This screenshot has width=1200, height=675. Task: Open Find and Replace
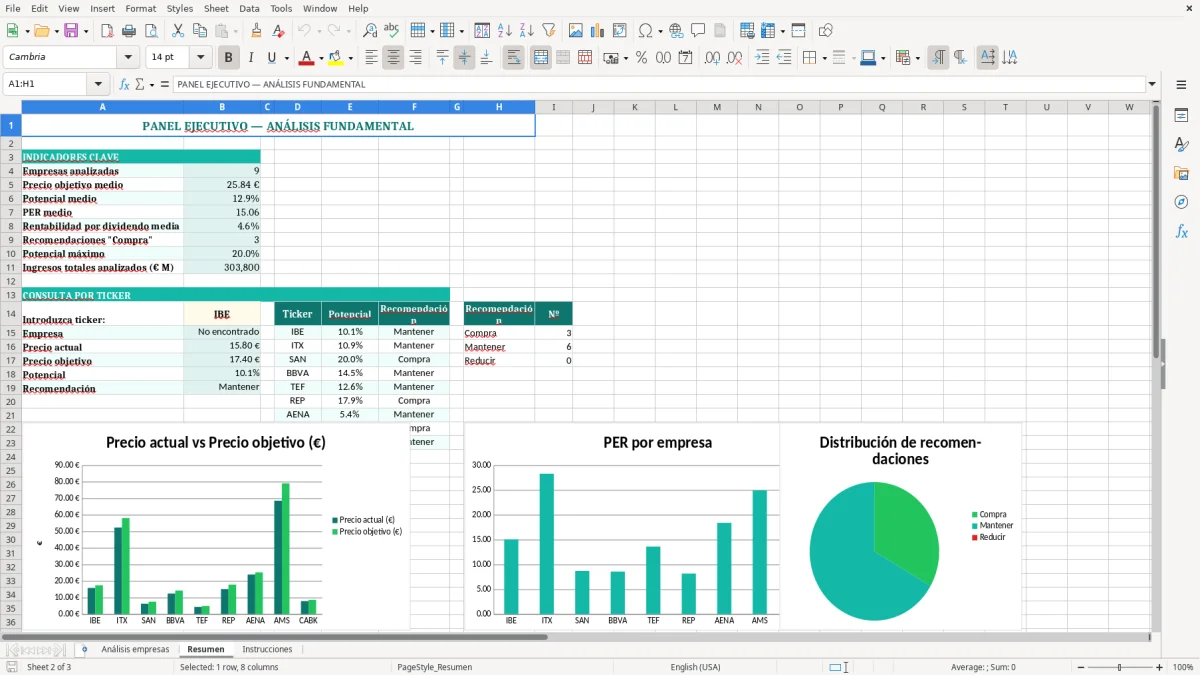pyautogui.click(x=370, y=31)
